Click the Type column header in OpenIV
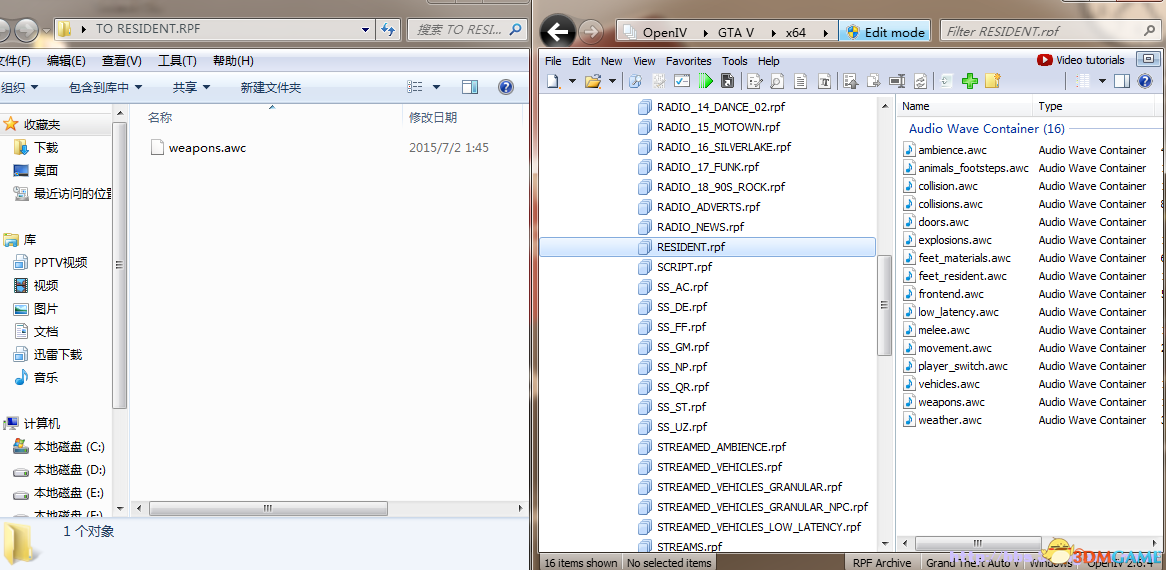The height and width of the screenshot is (570, 1166). click(x=1093, y=106)
